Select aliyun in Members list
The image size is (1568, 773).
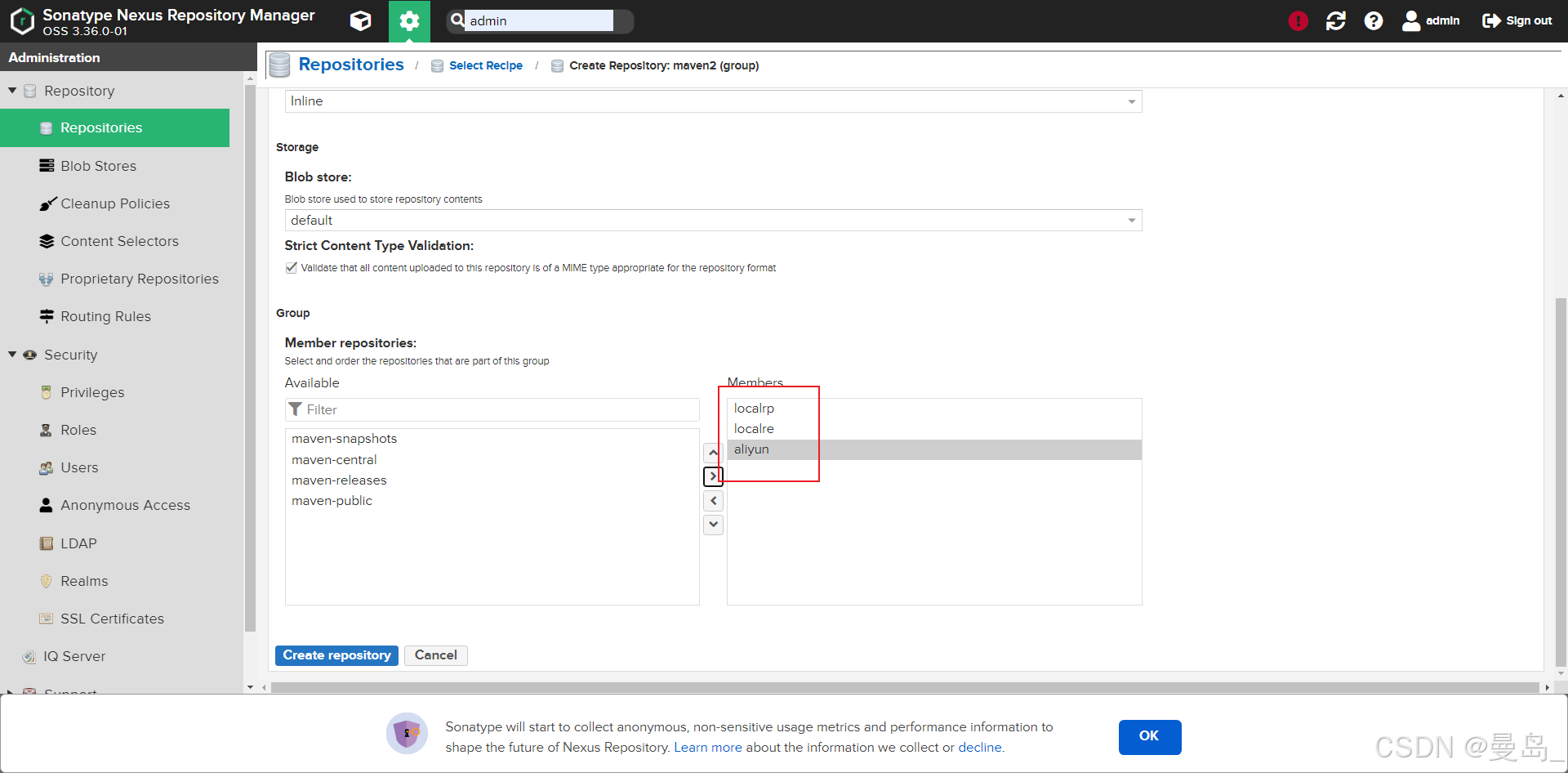934,449
